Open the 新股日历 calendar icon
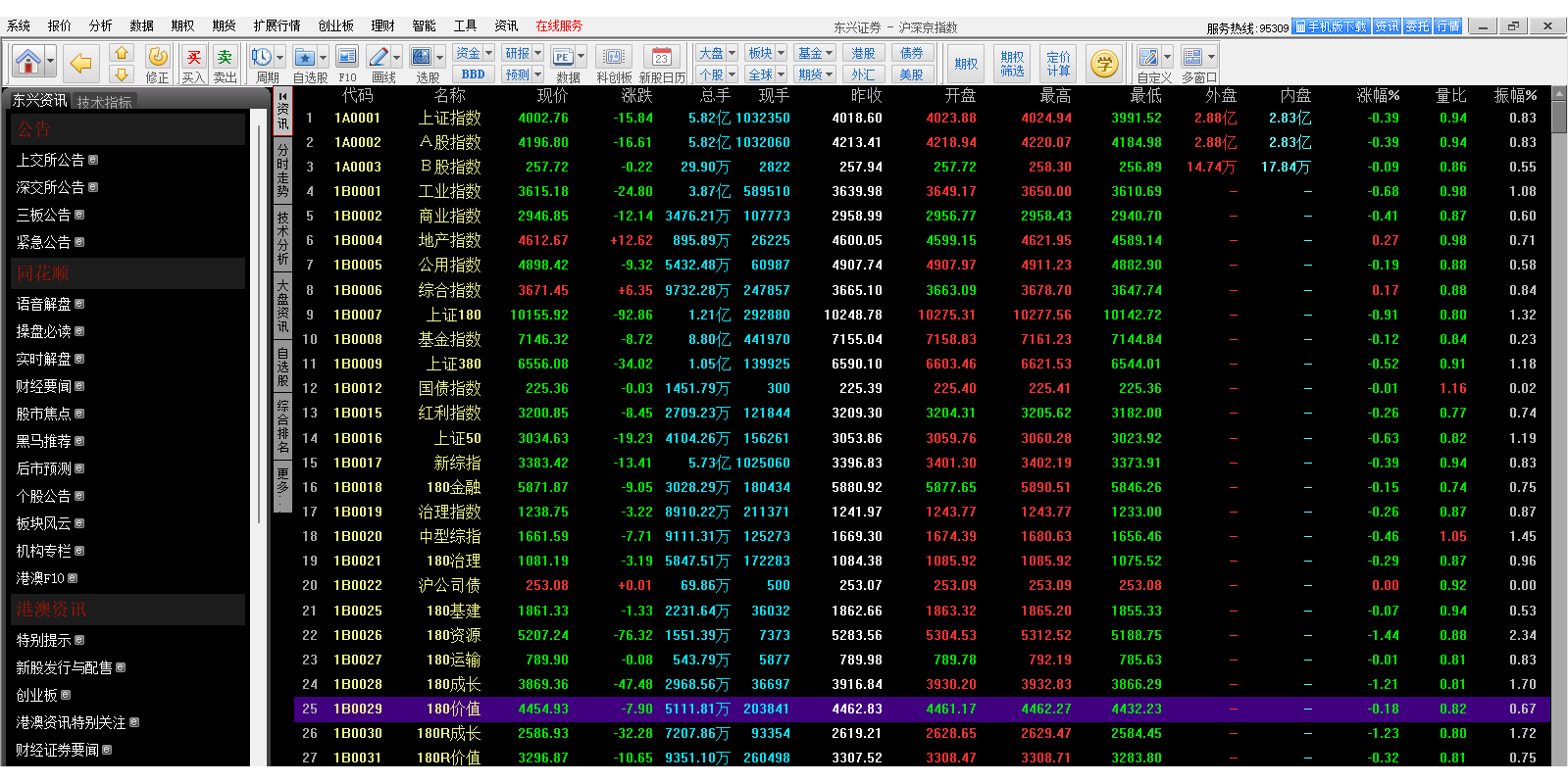This screenshot has height=784, width=1568. [x=662, y=59]
